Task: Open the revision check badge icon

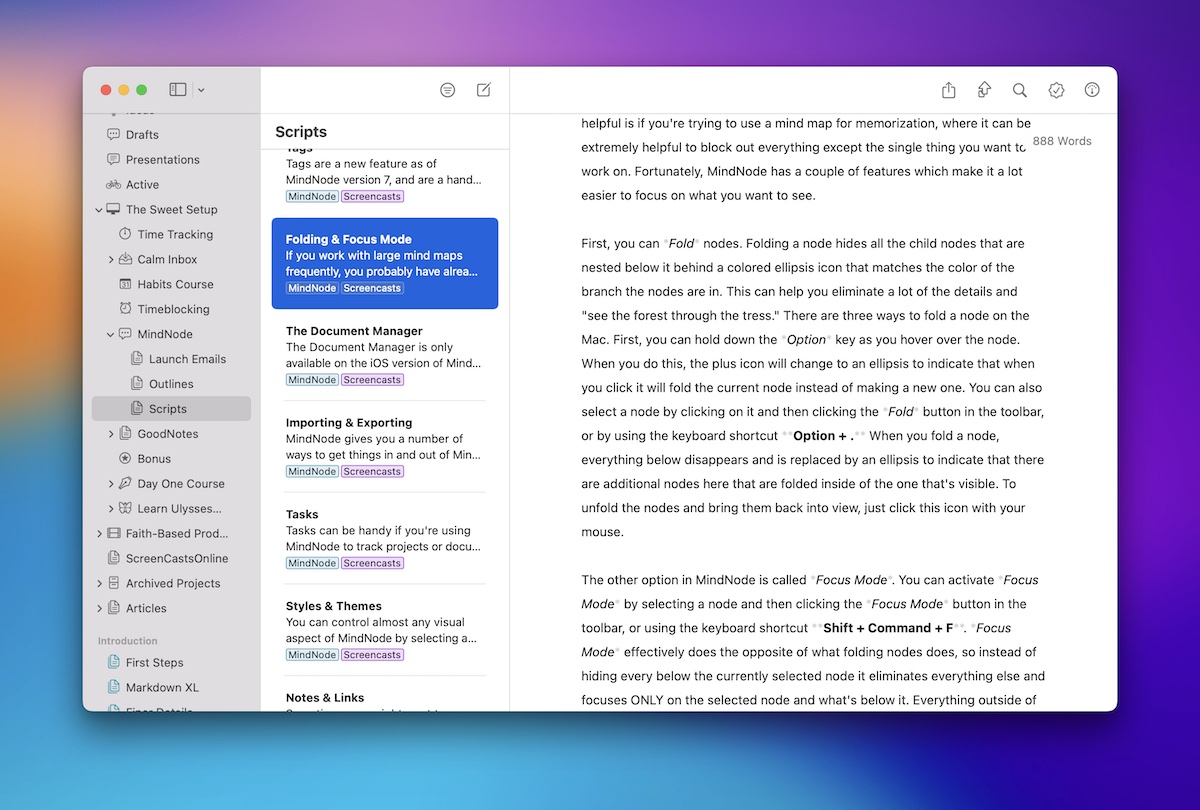Action: [1056, 90]
